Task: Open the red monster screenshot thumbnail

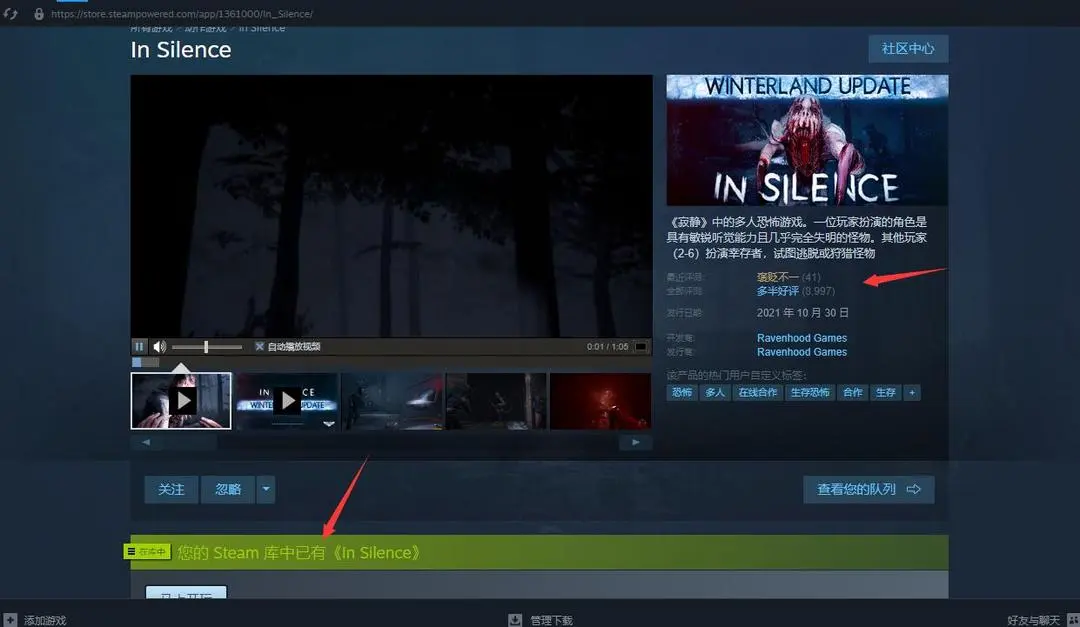Action: [x=600, y=401]
